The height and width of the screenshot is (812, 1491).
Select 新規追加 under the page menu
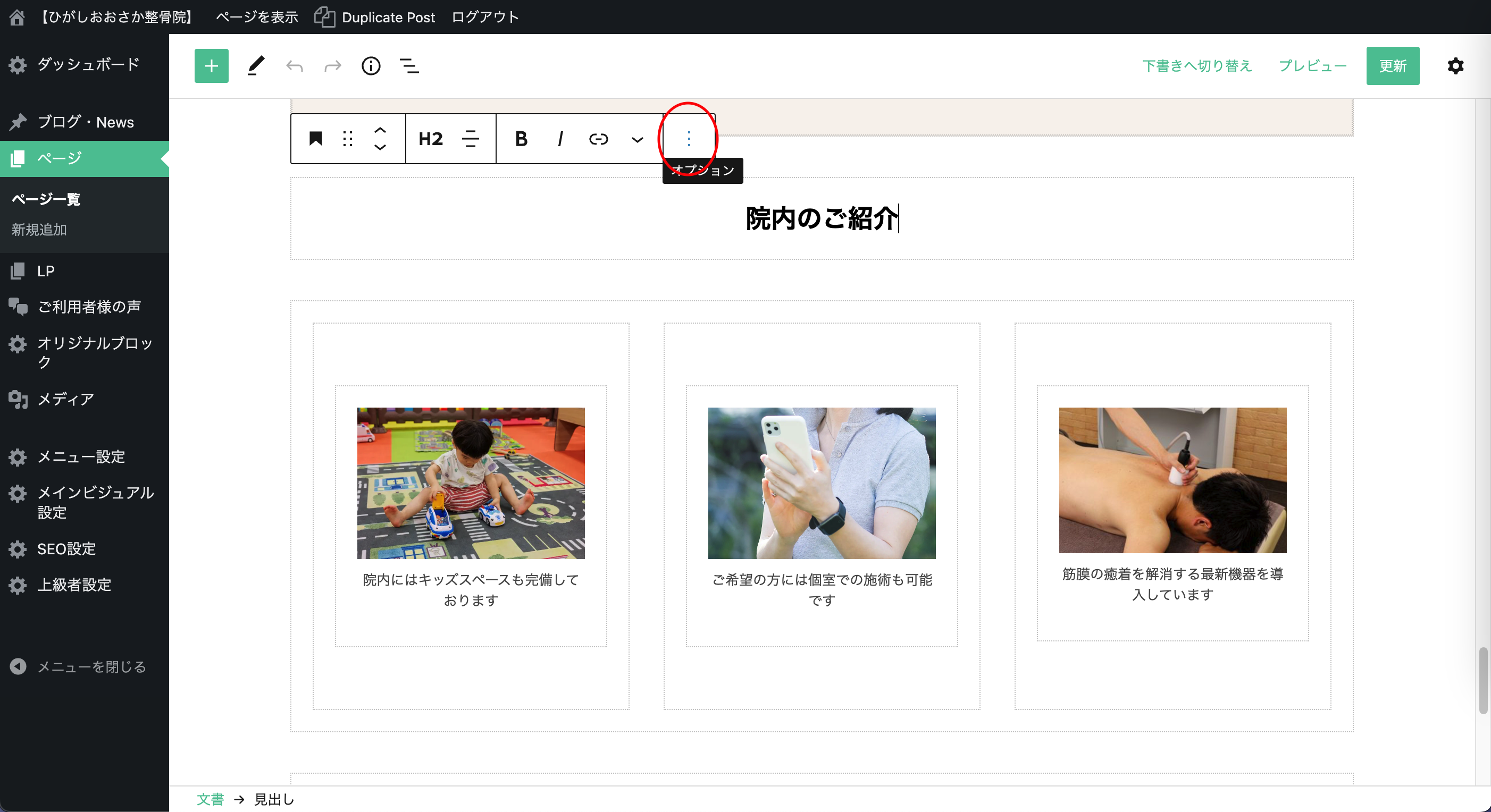tap(39, 230)
